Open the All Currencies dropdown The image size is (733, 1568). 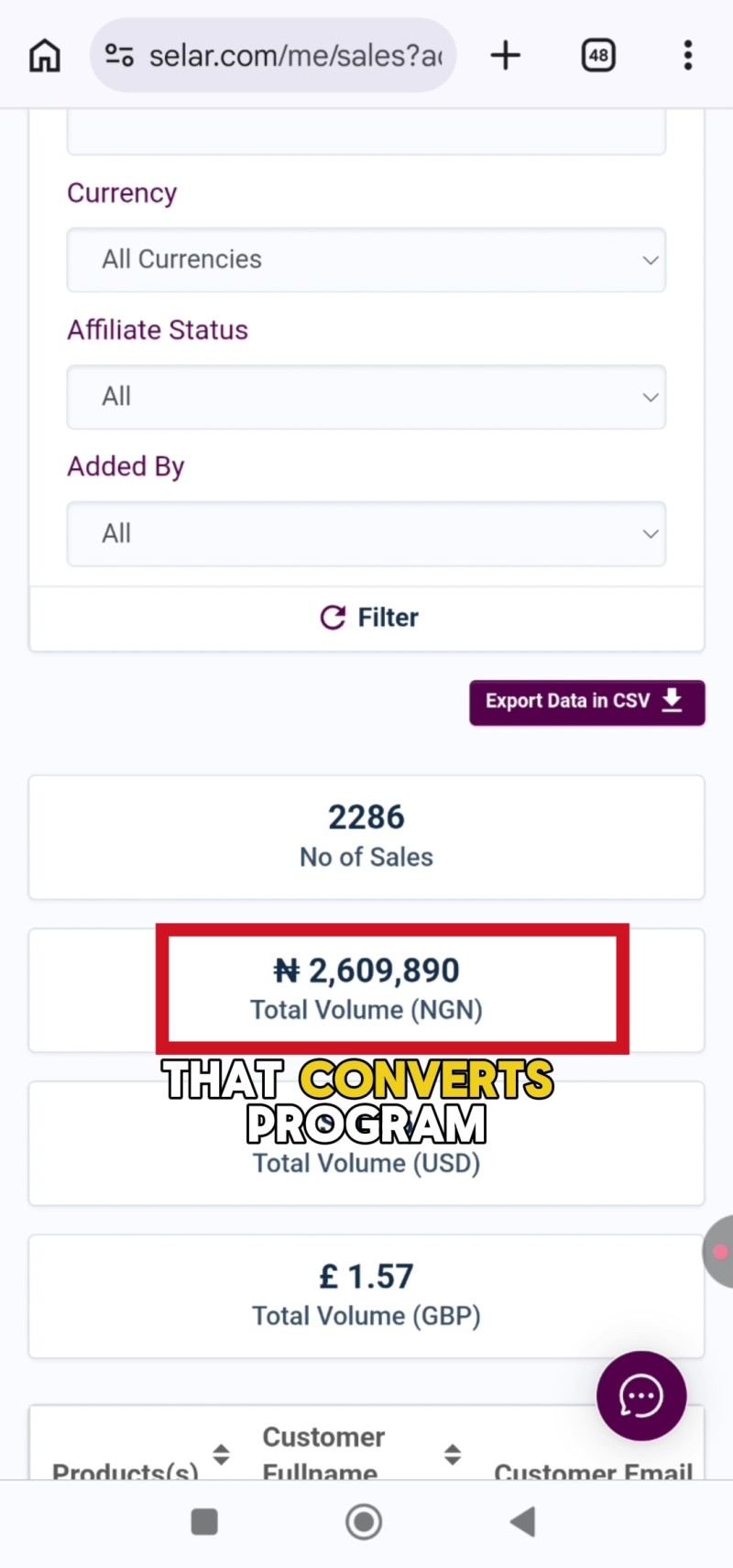coord(366,260)
